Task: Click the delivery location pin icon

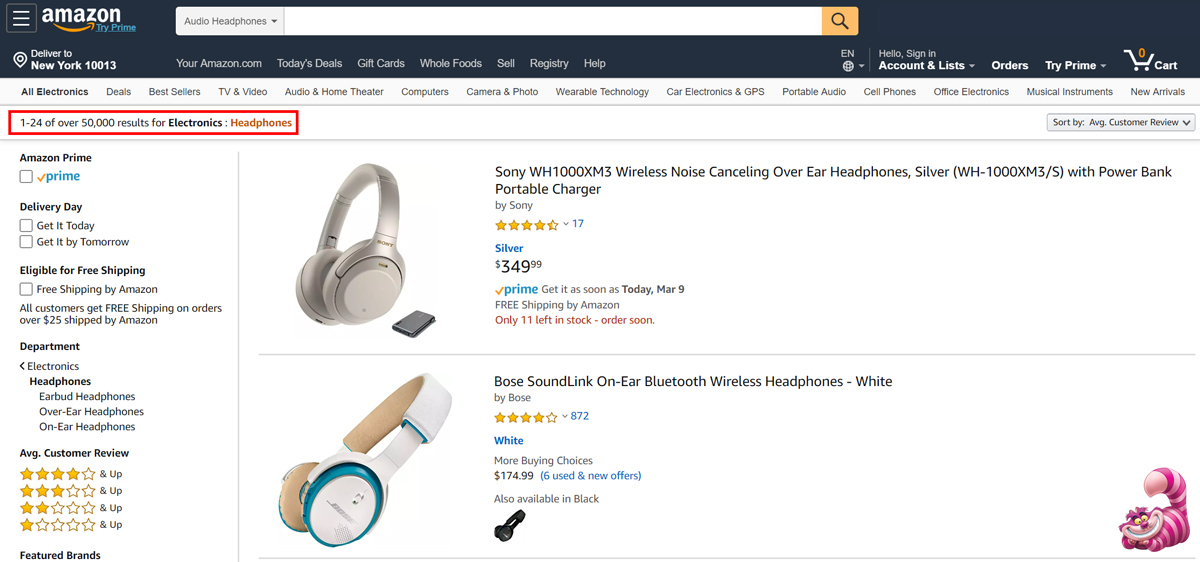Action: 19,61
